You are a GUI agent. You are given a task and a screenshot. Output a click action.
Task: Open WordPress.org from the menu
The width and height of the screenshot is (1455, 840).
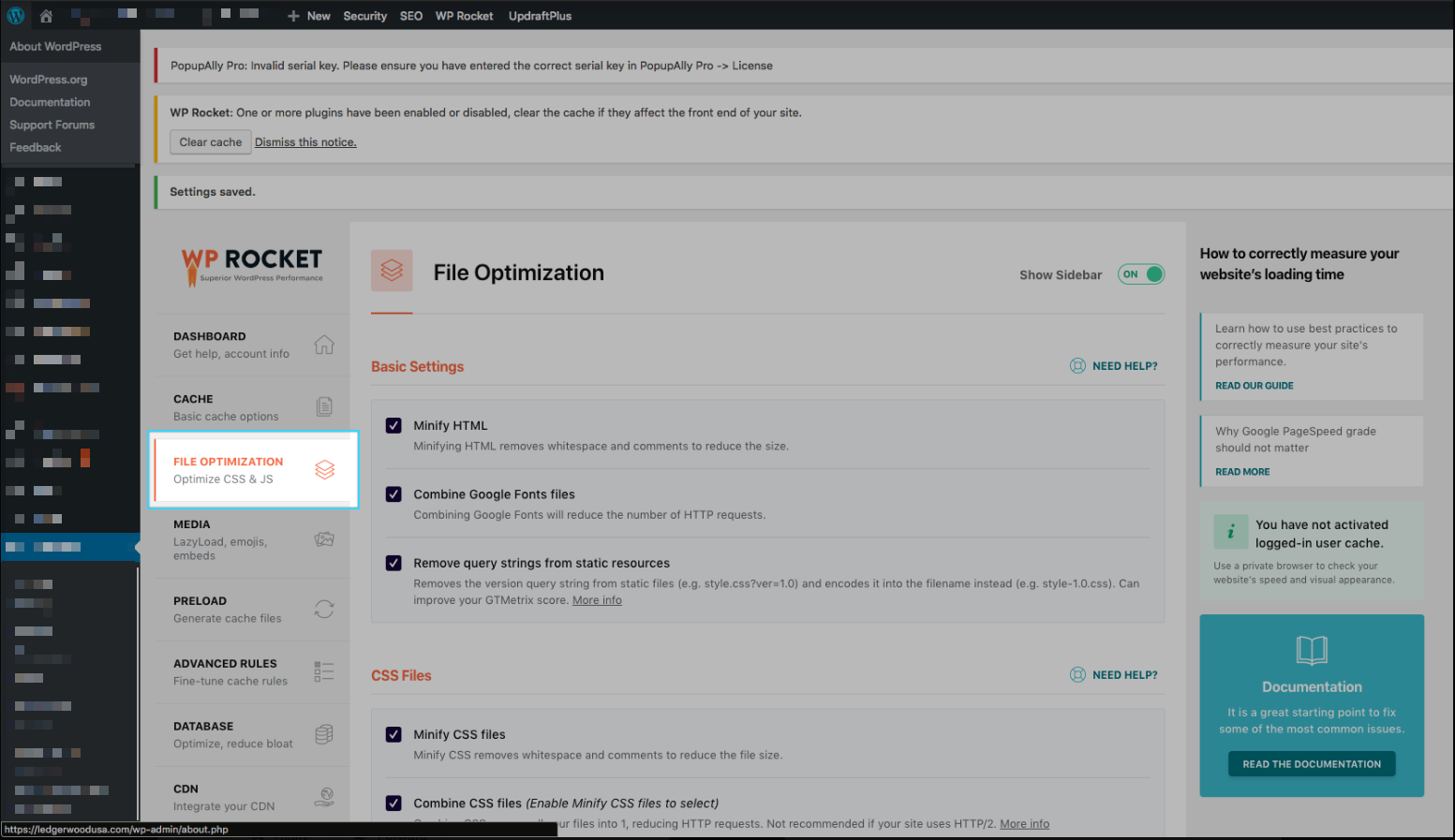(x=49, y=80)
